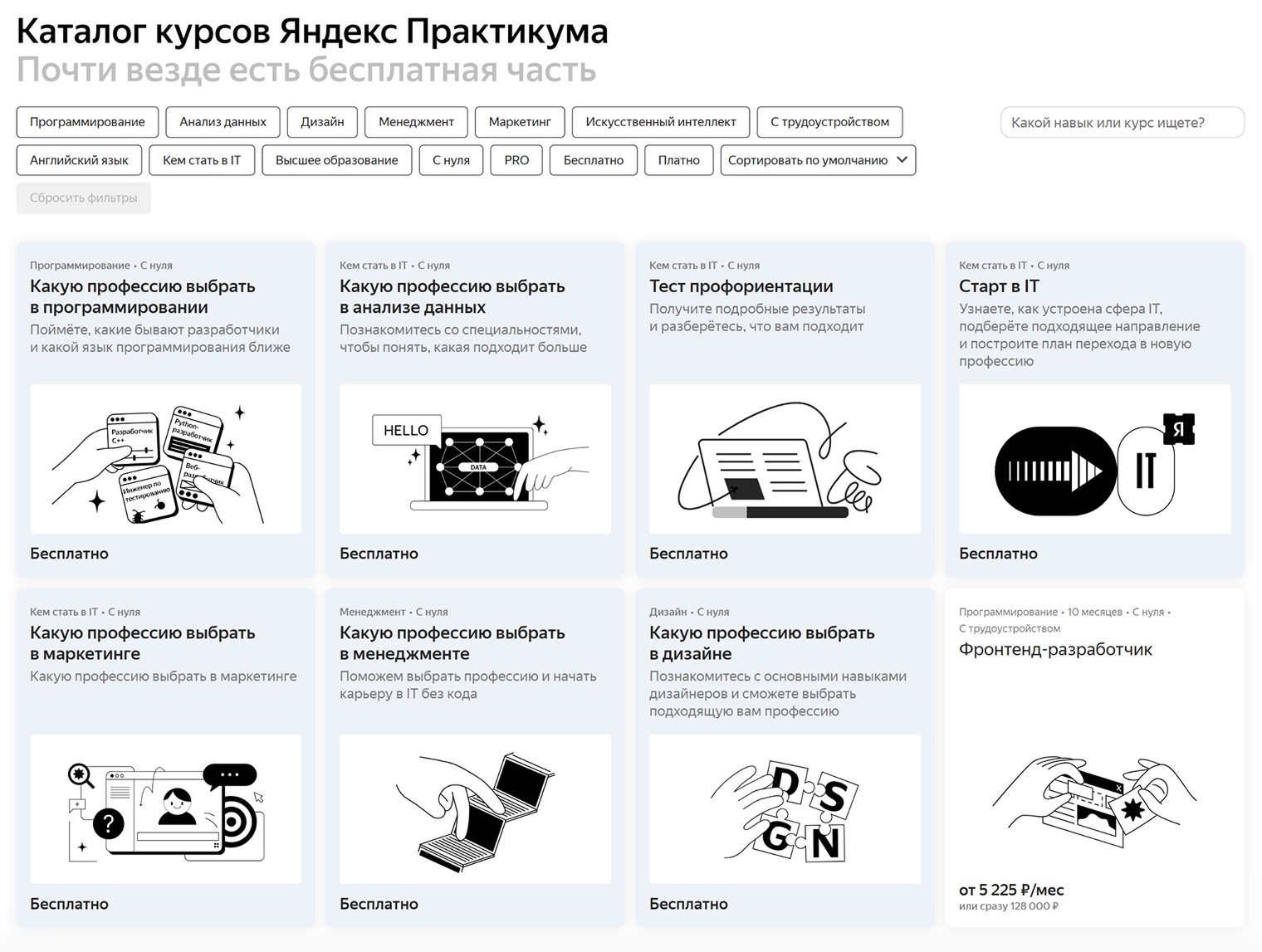
Task: Click the Программирование • С нуля tag on first card
Action: click(x=101, y=266)
